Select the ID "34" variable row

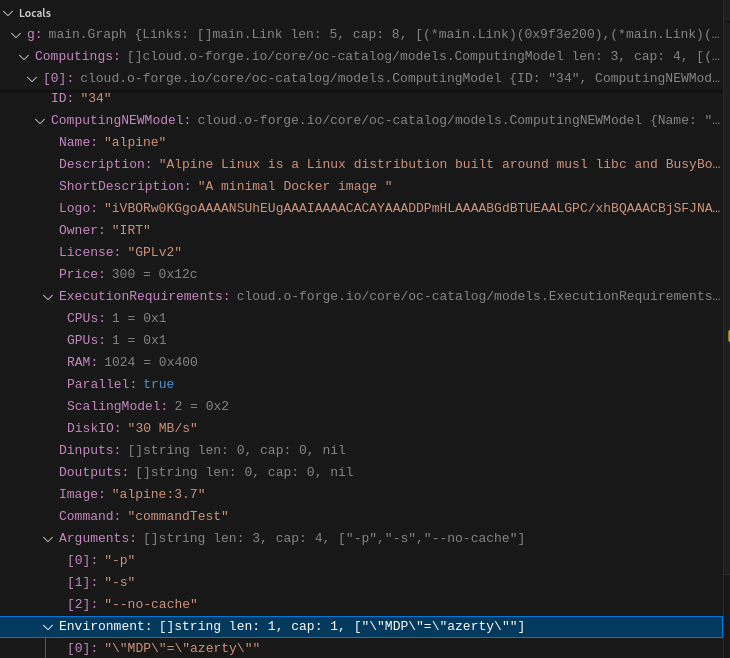tap(81, 98)
